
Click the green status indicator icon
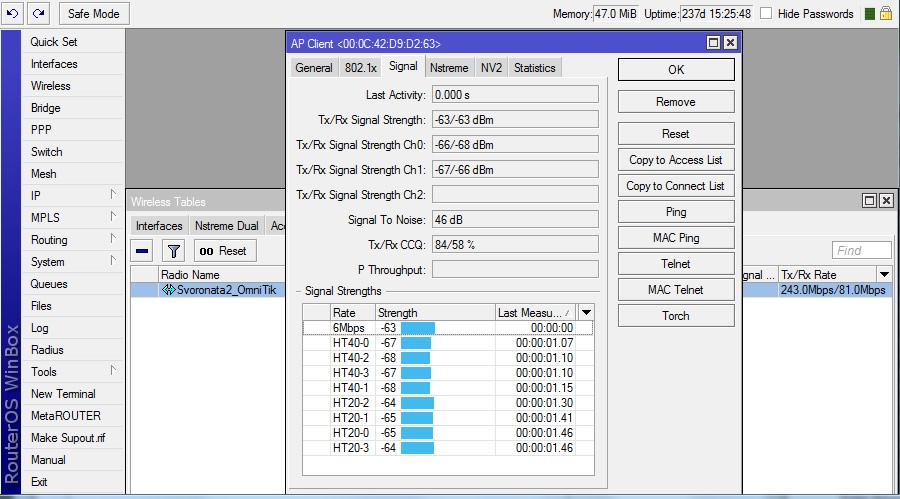coord(870,14)
